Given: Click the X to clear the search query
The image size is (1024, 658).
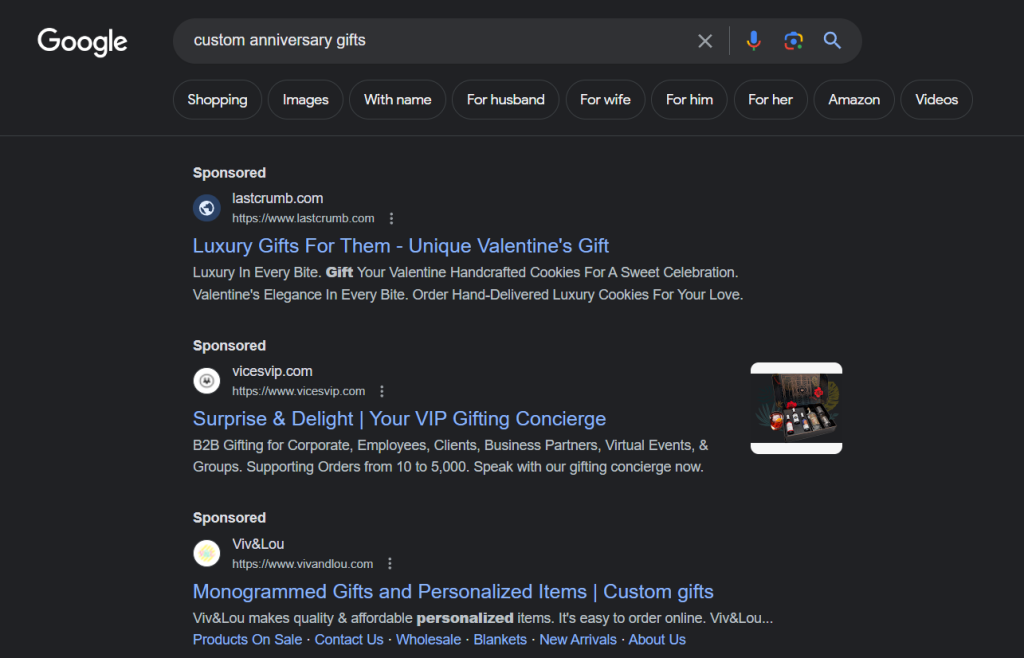Looking at the screenshot, I should [x=705, y=40].
